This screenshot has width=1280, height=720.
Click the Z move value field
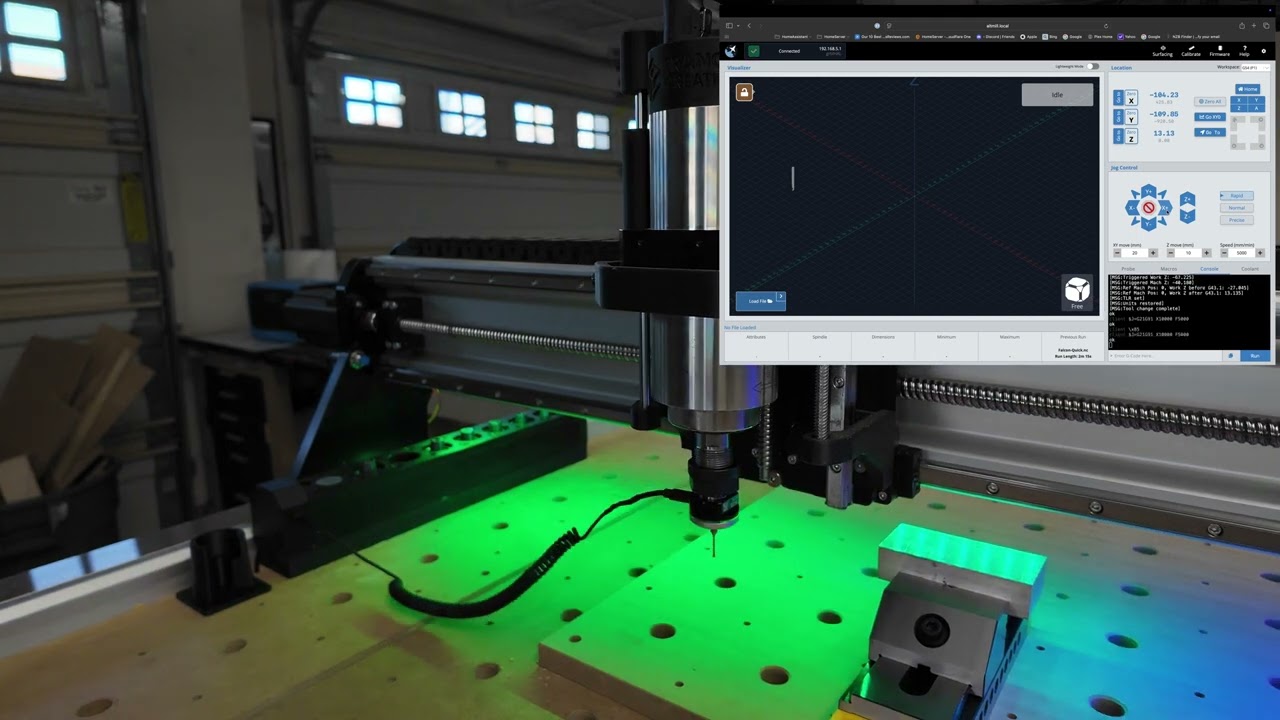(x=1189, y=252)
